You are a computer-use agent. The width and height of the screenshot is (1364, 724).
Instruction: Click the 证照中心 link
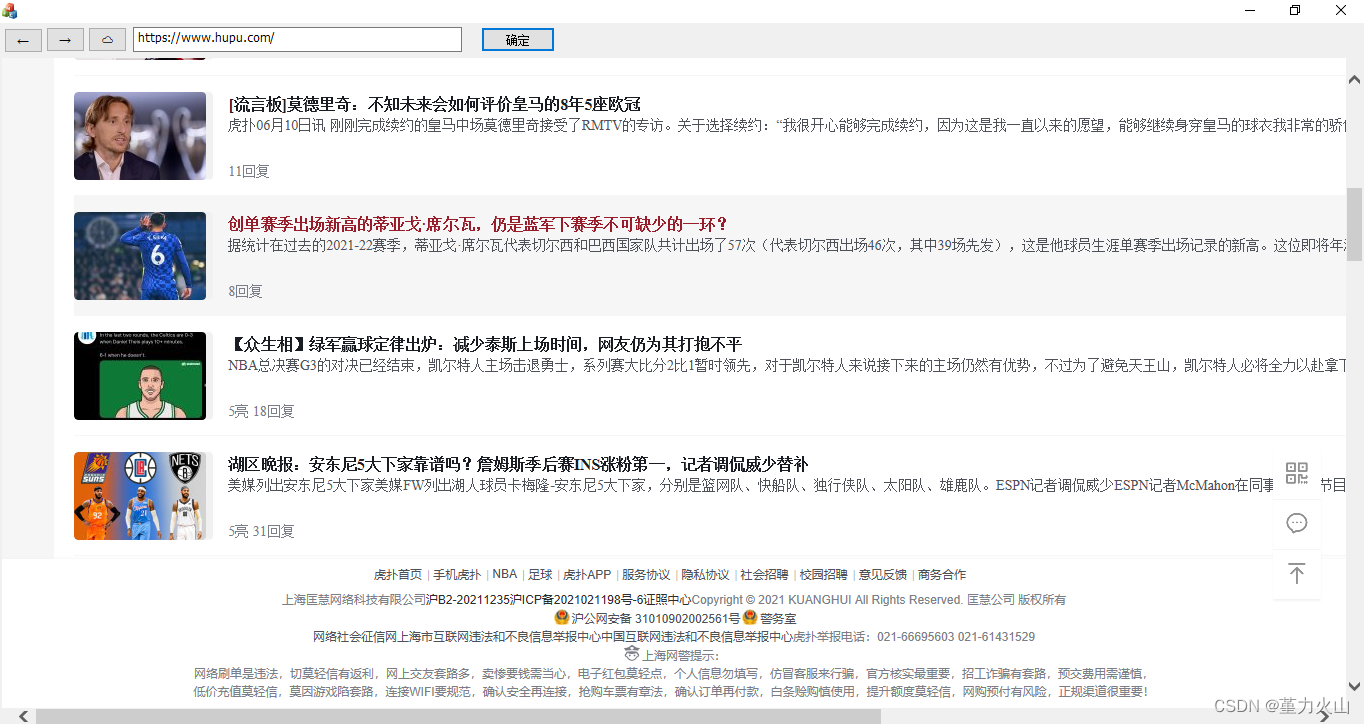click(x=668, y=600)
